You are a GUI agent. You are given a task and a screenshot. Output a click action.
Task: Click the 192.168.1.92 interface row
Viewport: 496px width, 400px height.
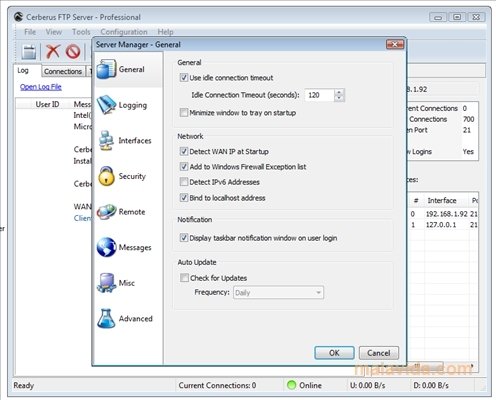tap(443, 214)
